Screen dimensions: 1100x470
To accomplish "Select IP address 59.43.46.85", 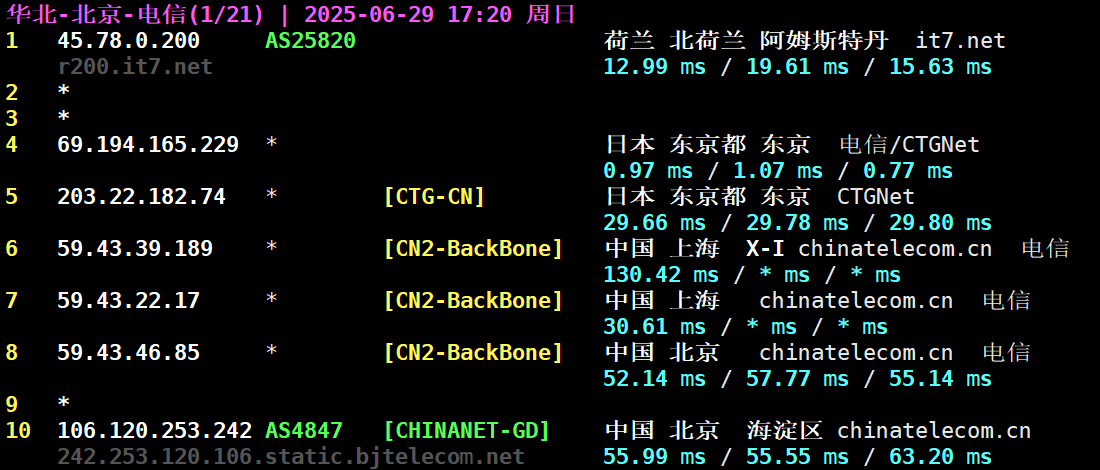I will coord(128,353).
